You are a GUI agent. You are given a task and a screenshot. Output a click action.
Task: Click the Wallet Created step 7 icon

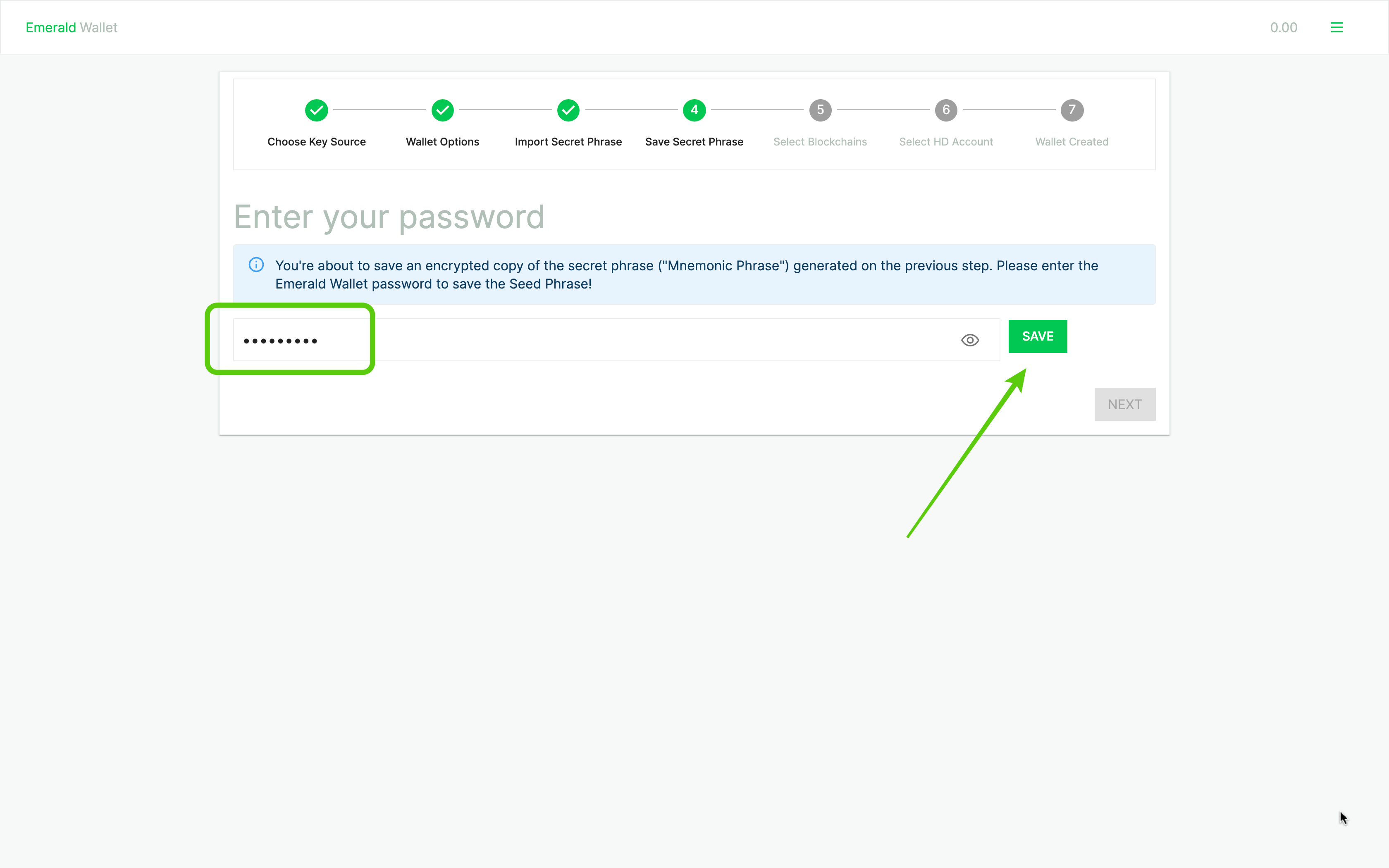click(x=1072, y=110)
